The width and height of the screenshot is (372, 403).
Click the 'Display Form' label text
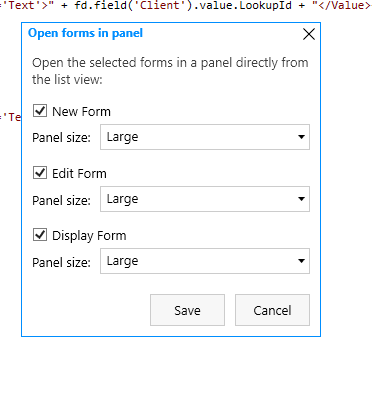pyautogui.click(x=89, y=236)
